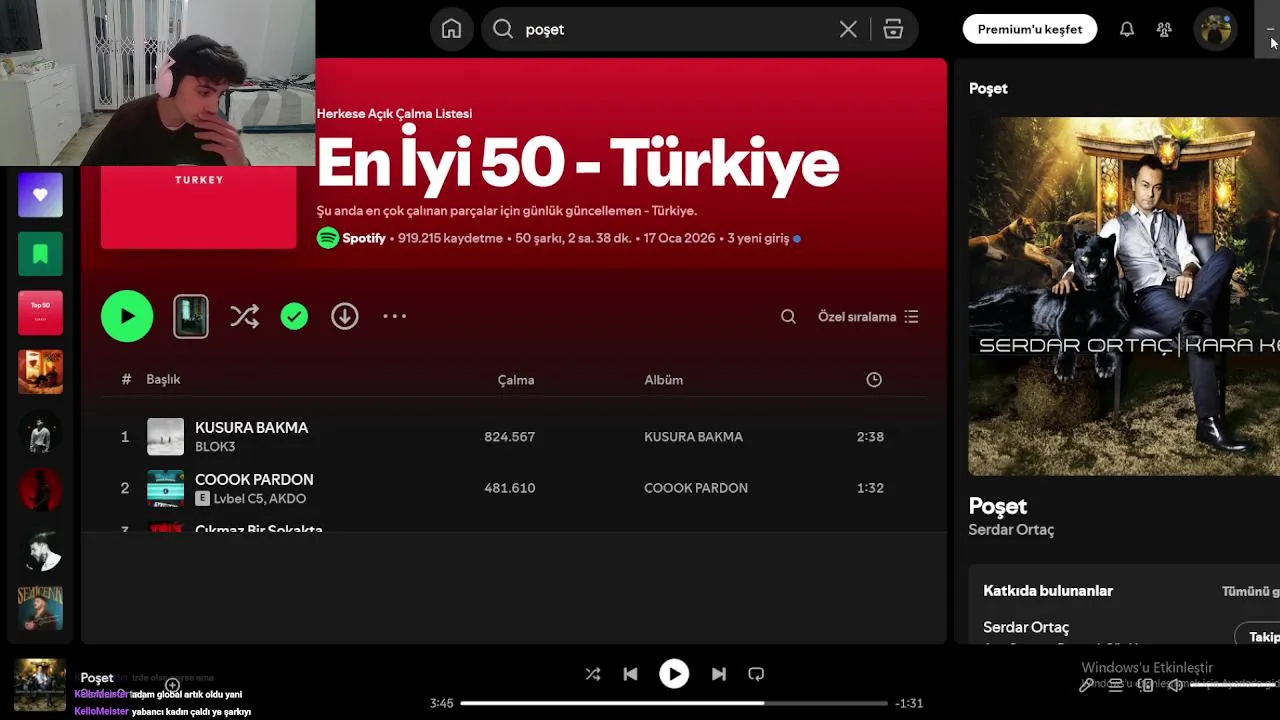Click the Premium'u keşfet button
Image resolution: width=1280 pixels, height=720 pixels.
[1030, 29]
